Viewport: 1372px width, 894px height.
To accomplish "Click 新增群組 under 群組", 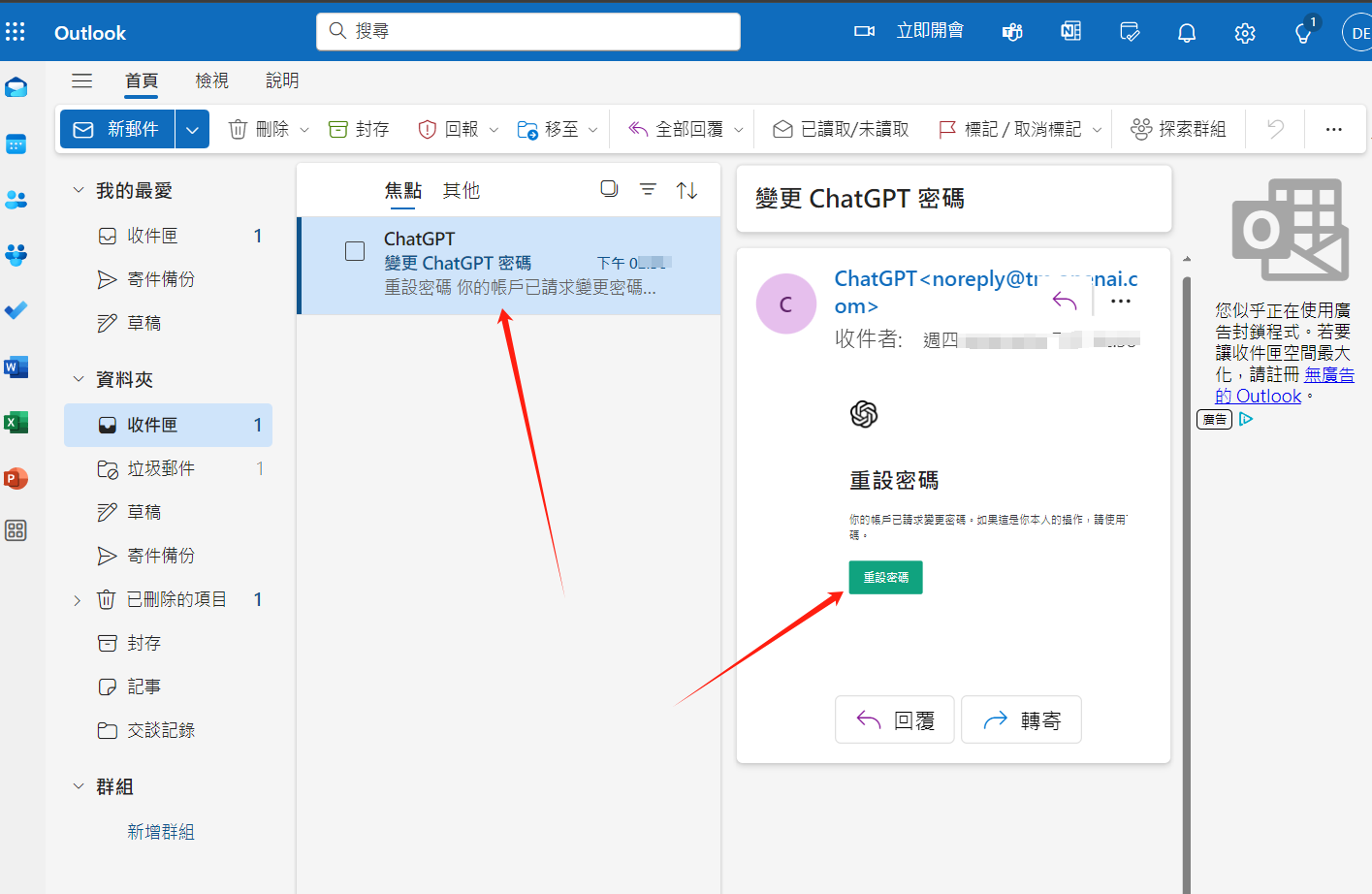I will (161, 832).
